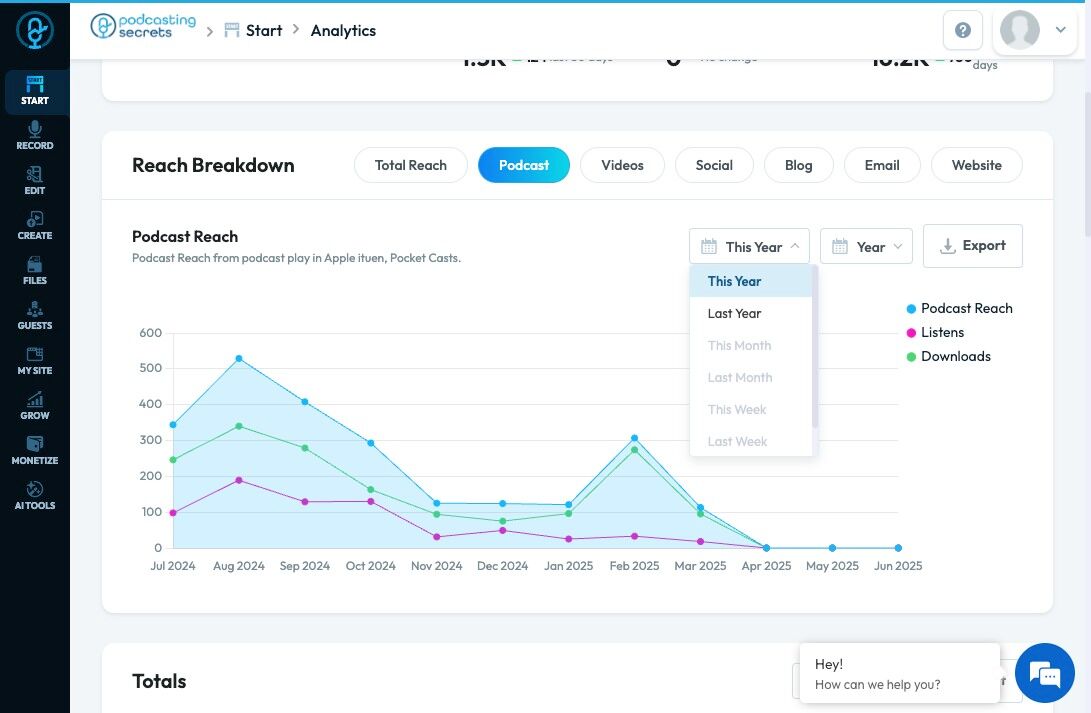Open the help question mark icon

tap(963, 30)
